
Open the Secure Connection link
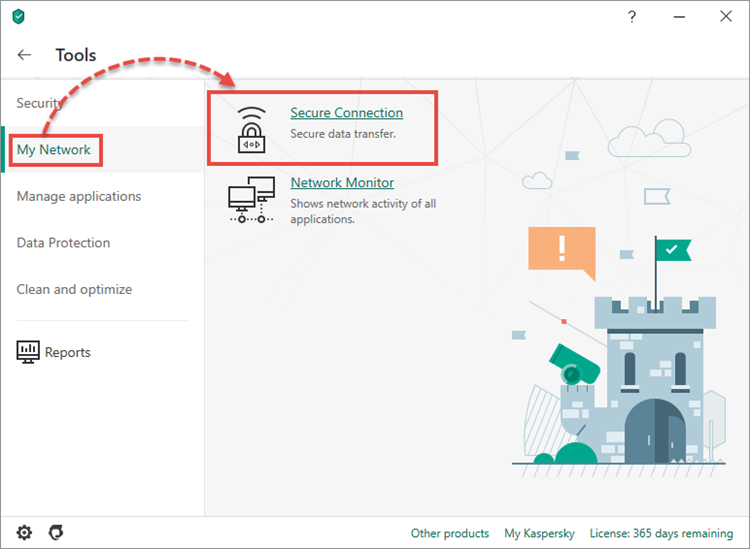coord(346,113)
